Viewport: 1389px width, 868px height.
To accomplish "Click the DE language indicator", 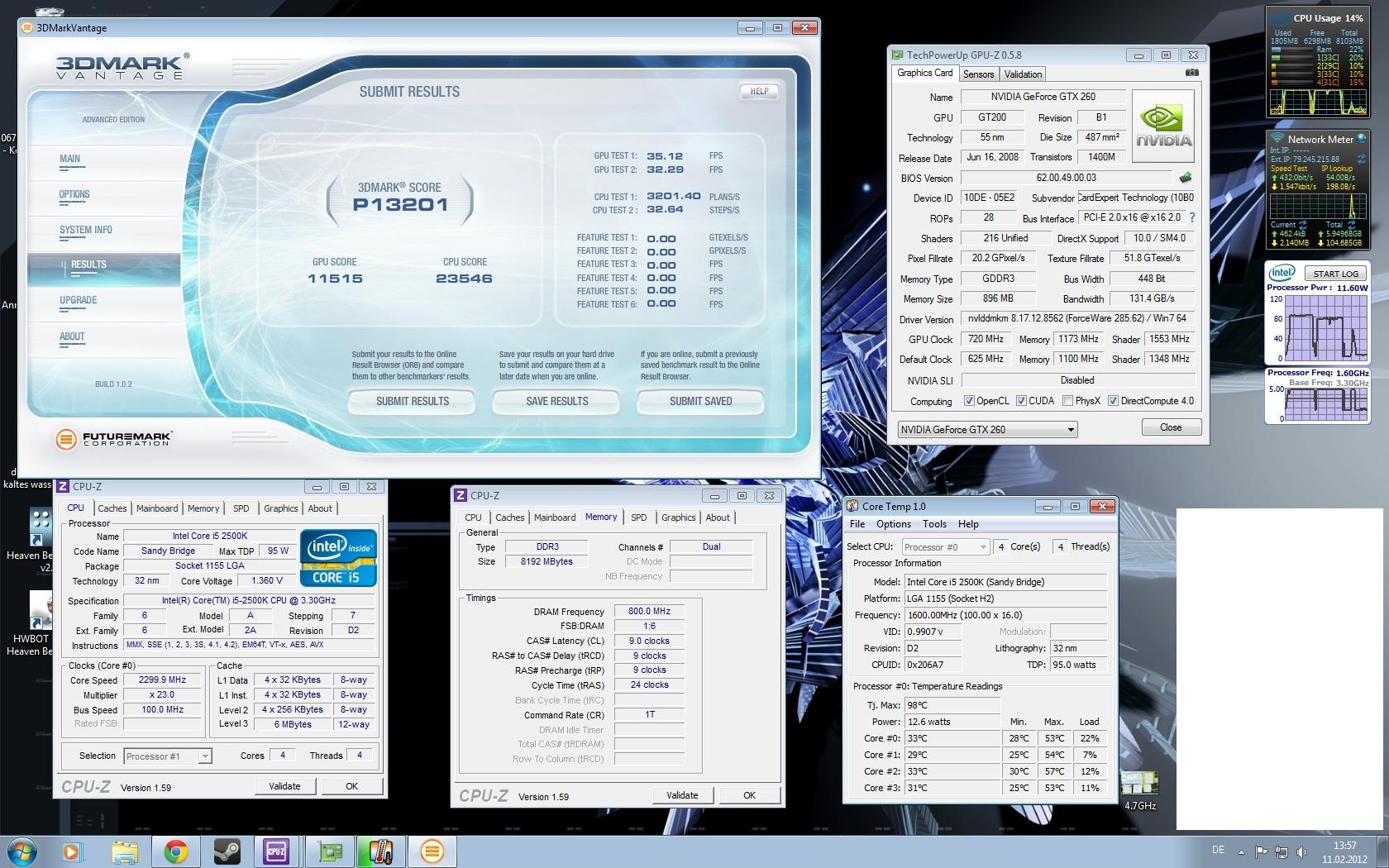I will coord(1217,850).
